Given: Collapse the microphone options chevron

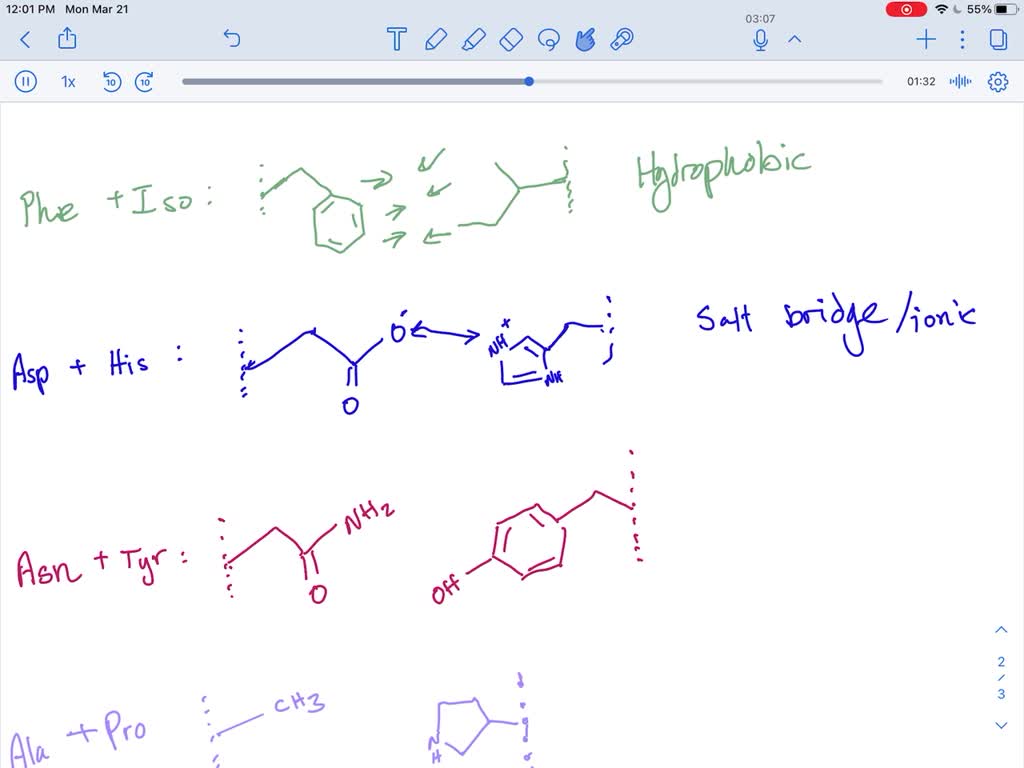Looking at the screenshot, I should [795, 41].
